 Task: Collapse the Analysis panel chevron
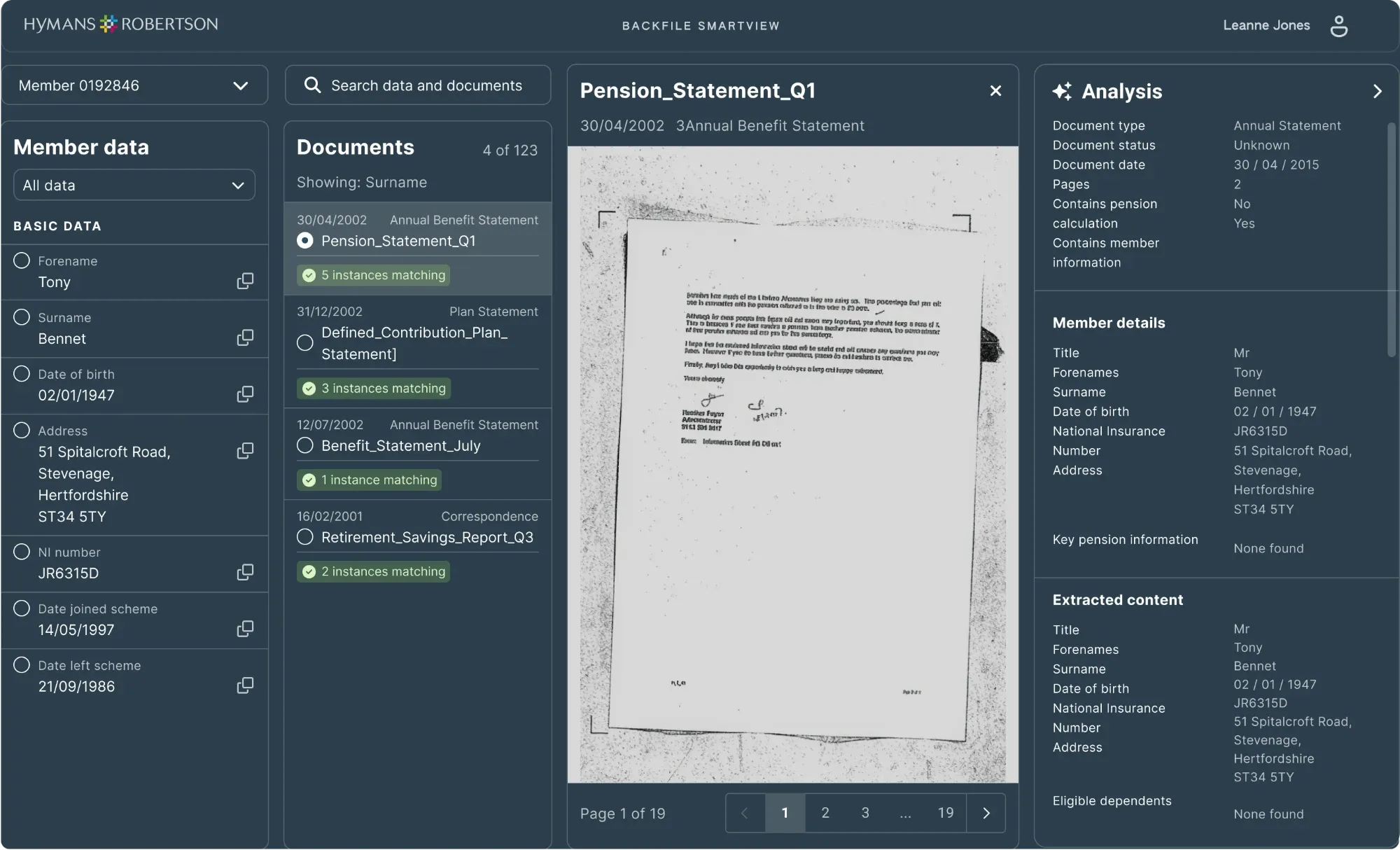click(x=1377, y=92)
